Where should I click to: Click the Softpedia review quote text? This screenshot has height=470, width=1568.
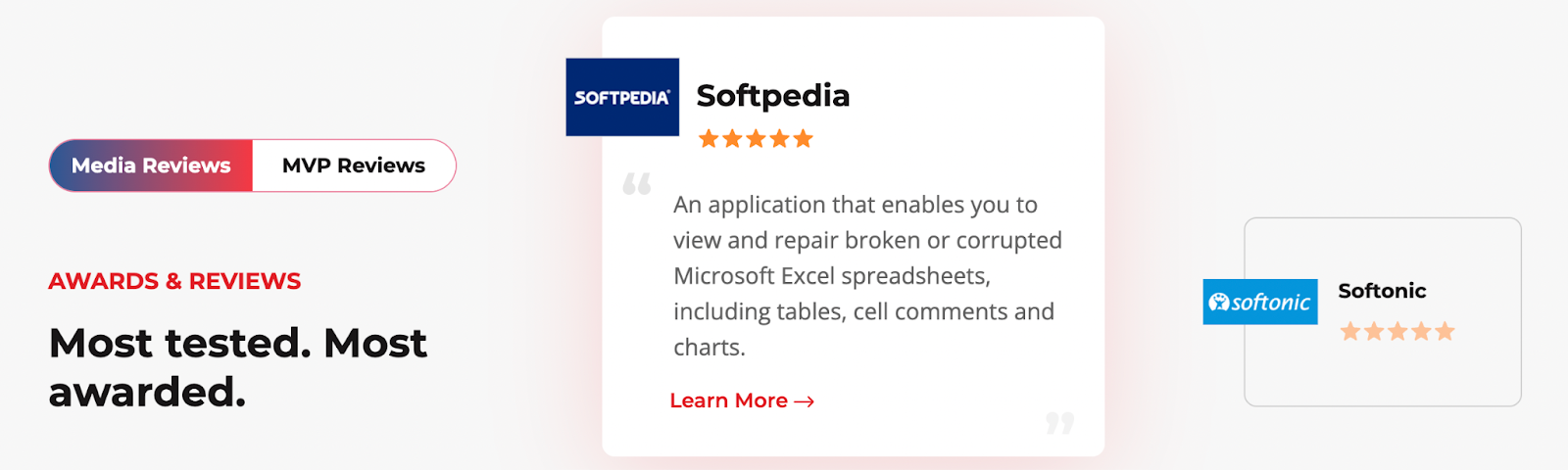tap(867, 276)
